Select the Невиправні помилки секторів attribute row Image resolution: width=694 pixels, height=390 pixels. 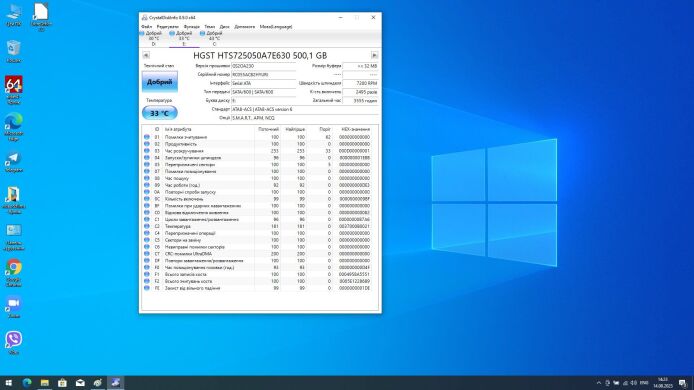[258, 247]
